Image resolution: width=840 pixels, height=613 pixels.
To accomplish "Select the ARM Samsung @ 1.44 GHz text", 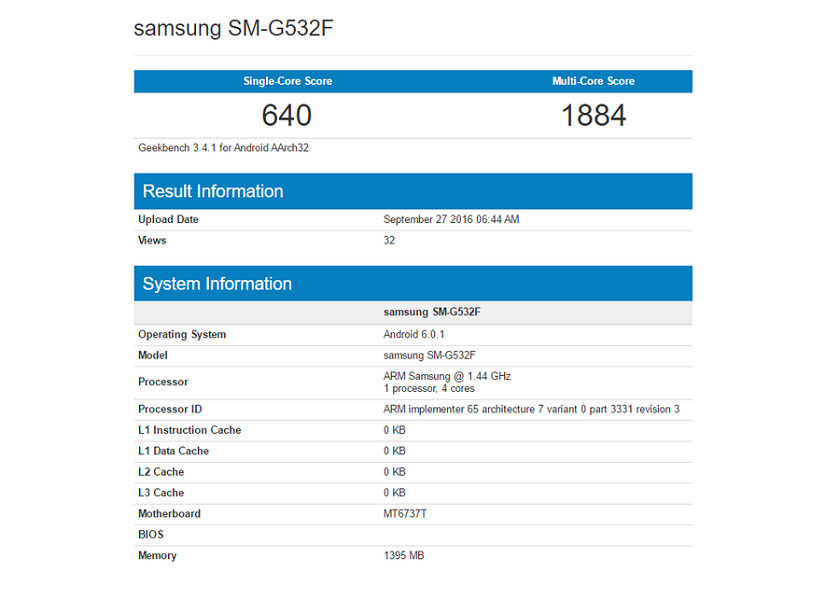I will click(447, 376).
